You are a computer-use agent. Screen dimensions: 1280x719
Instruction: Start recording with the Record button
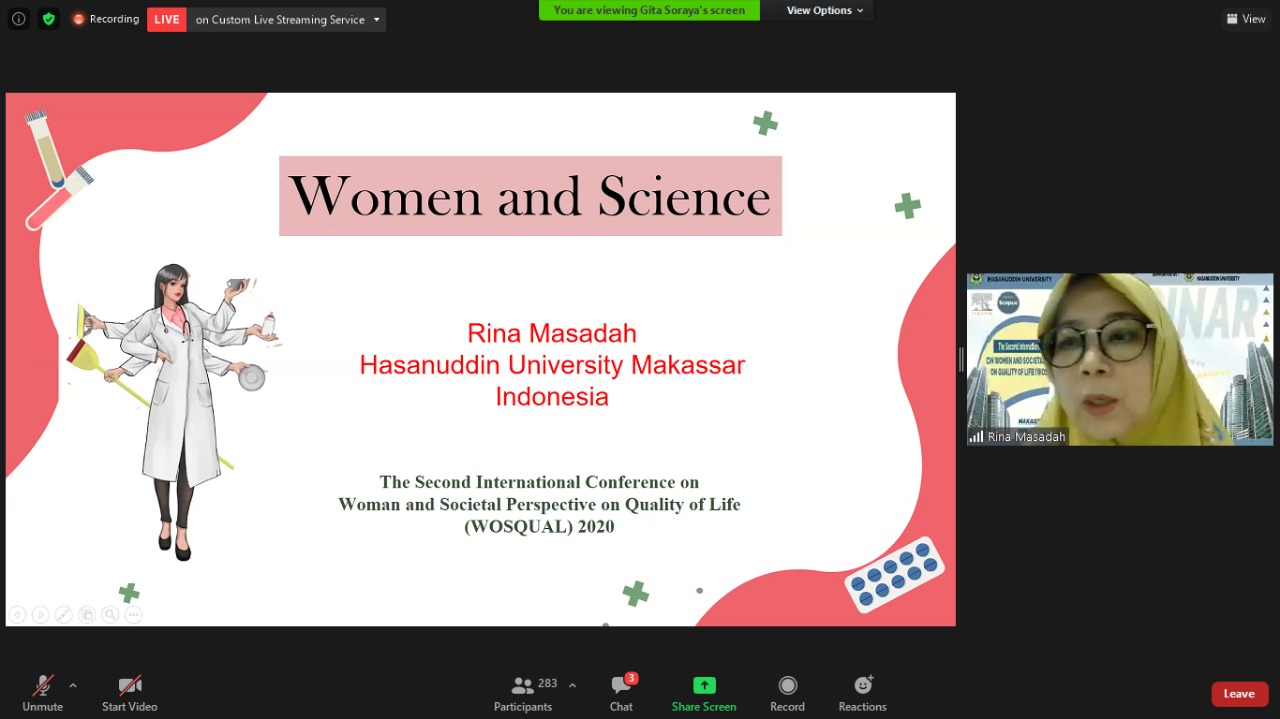(787, 693)
